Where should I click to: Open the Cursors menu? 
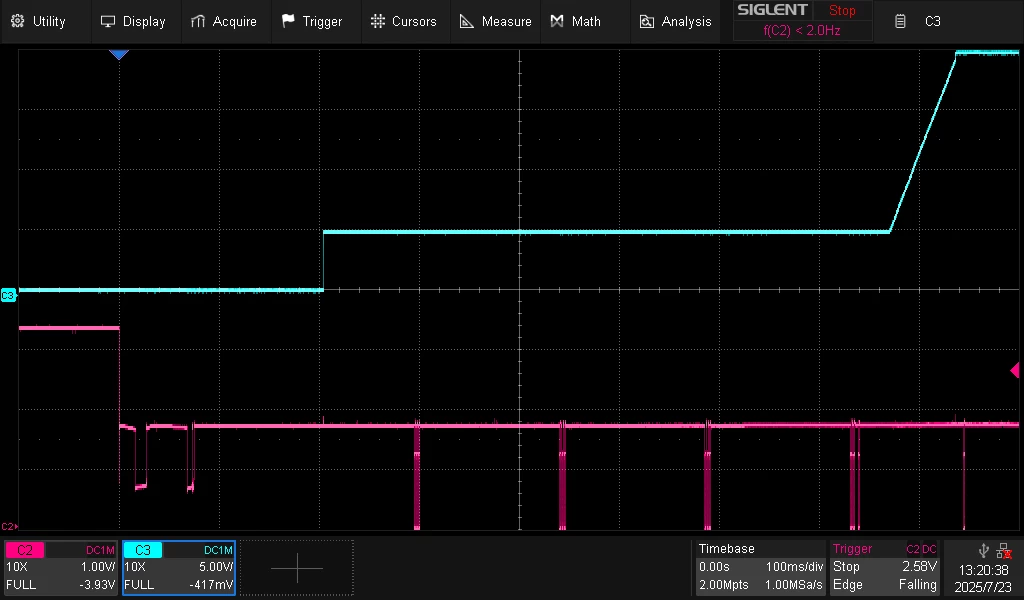click(x=404, y=22)
